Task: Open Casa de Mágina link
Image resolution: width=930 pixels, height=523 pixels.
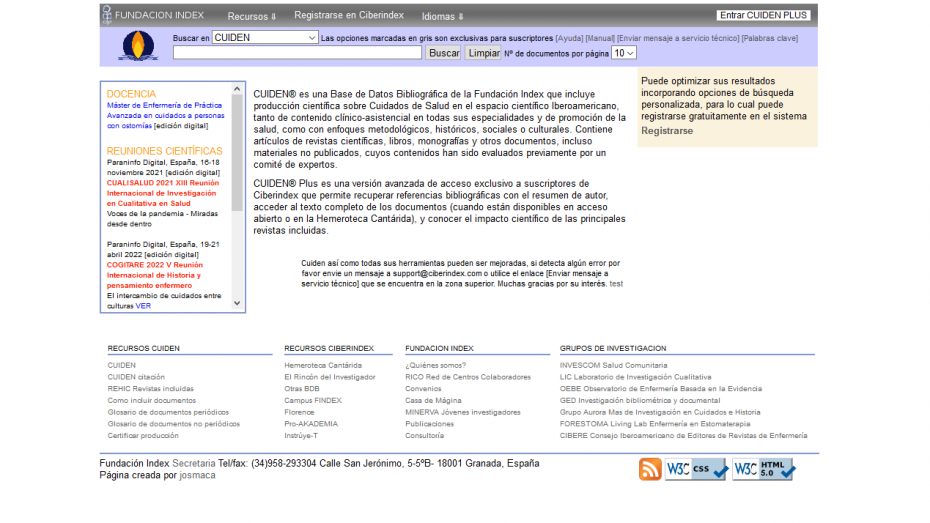Action: [x=433, y=401]
